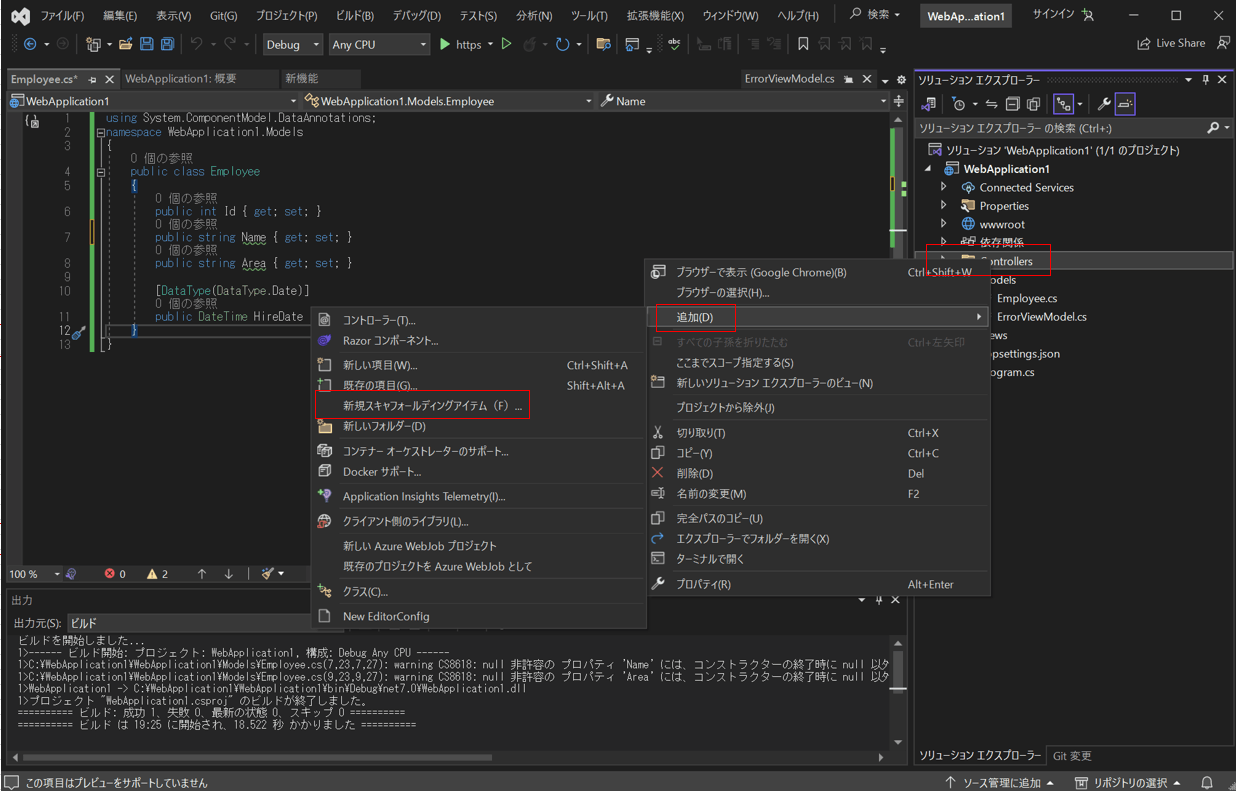
Task: Click the screwdriver quick action icon on line 12
Action: (80, 331)
